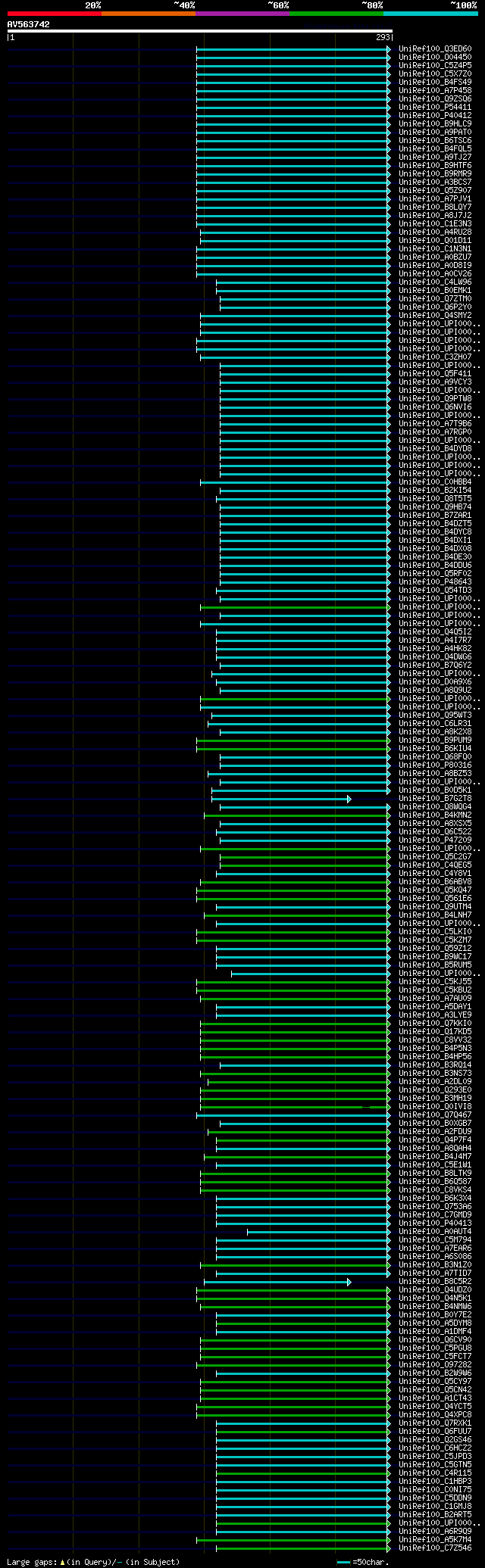
Task: Select hit label UniRef100_B9PUM9
Action: coord(435,740)
